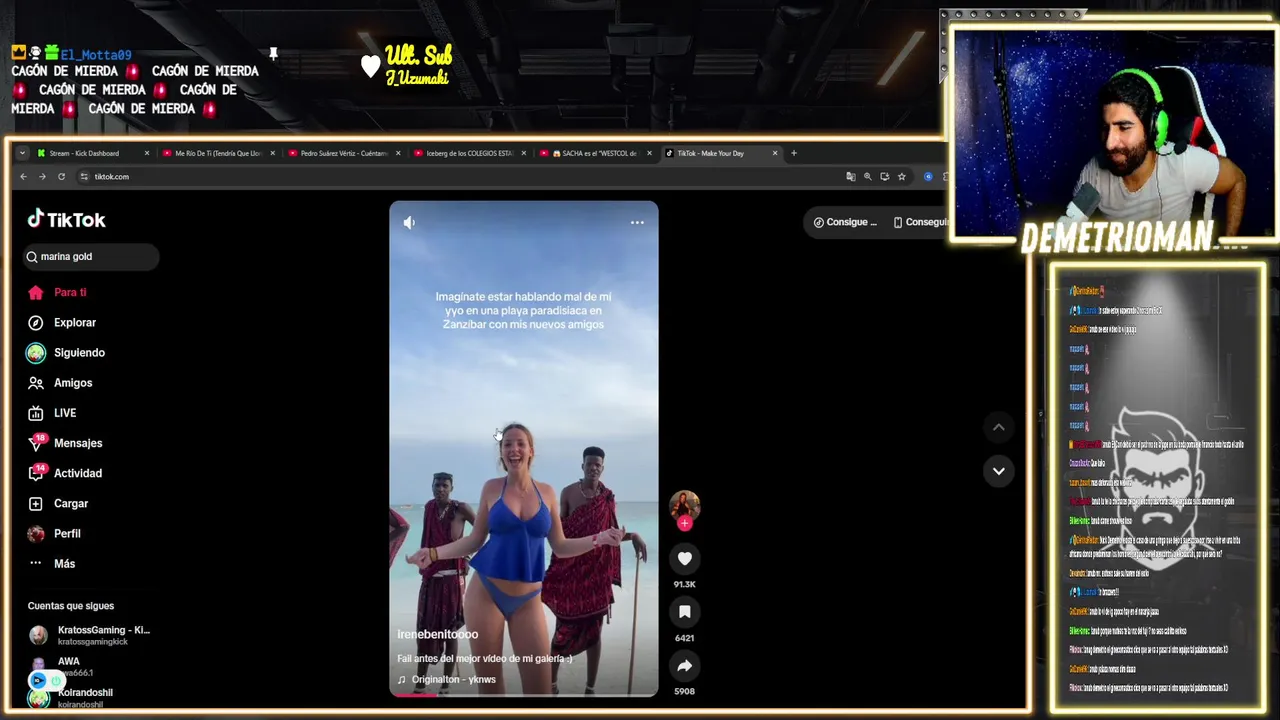This screenshot has width=1280, height=720.
Task: Switch to Iceberg de los COLEGIOS tab
Action: point(469,153)
